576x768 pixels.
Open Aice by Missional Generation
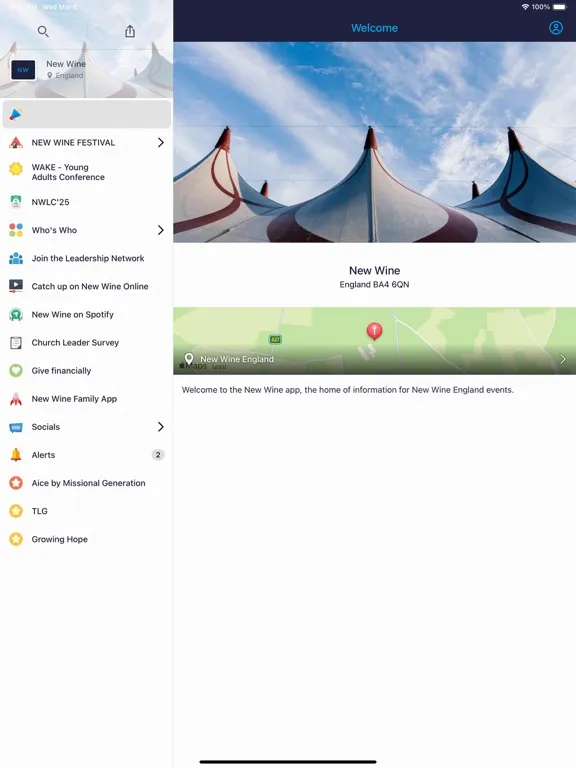(x=87, y=483)
